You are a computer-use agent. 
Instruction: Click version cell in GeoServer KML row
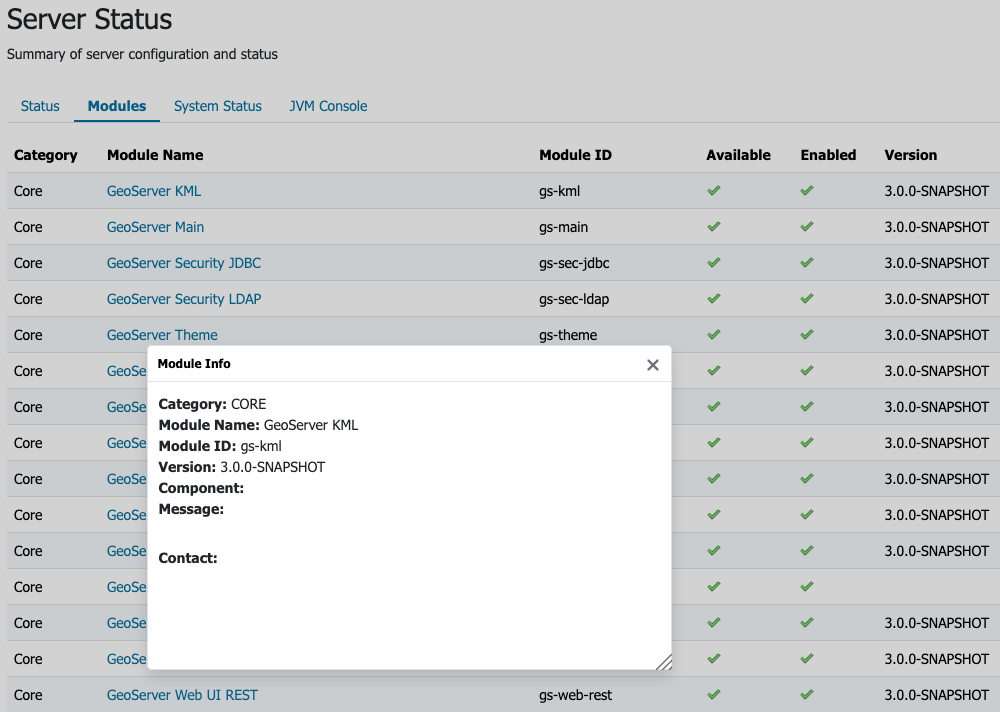tap(936, 191)
